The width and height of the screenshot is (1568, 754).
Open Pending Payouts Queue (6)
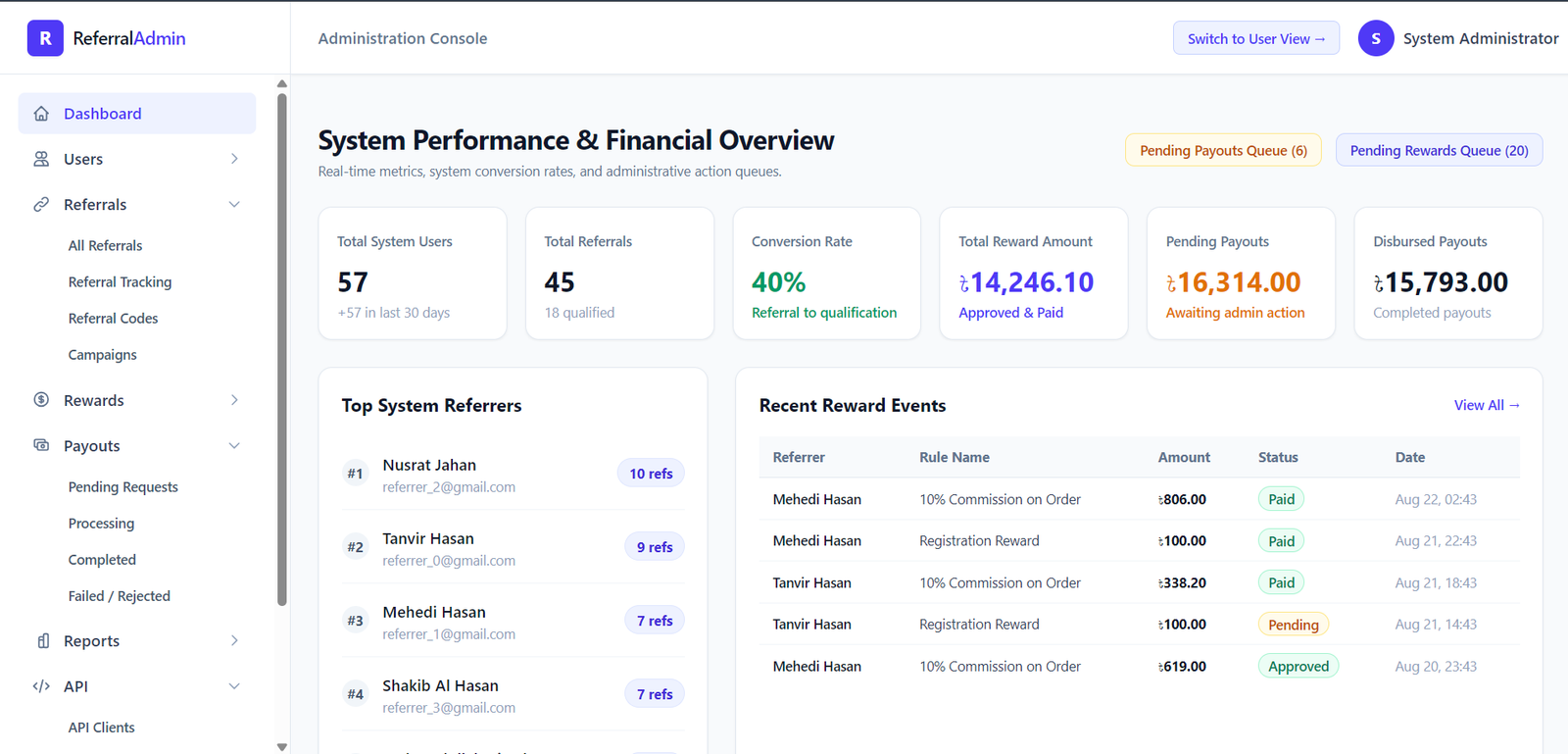[x=1223, y=150]
